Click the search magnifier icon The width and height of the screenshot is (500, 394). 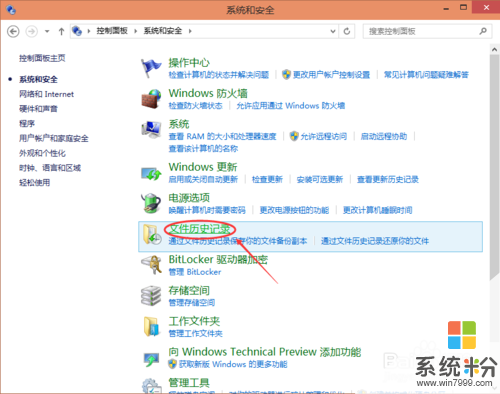tap(483, 31)
